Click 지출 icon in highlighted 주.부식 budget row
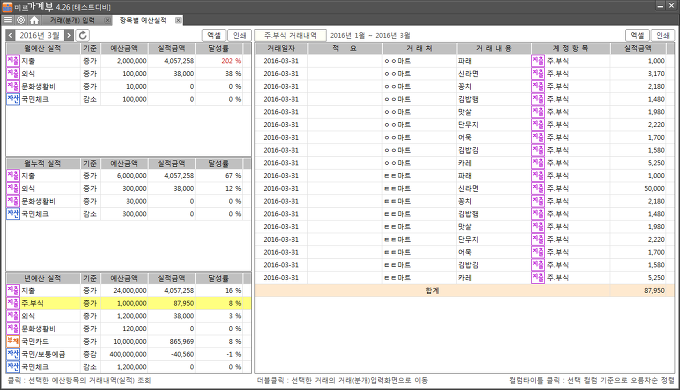The height and width of the screenshot is (390, 680). 13,303
